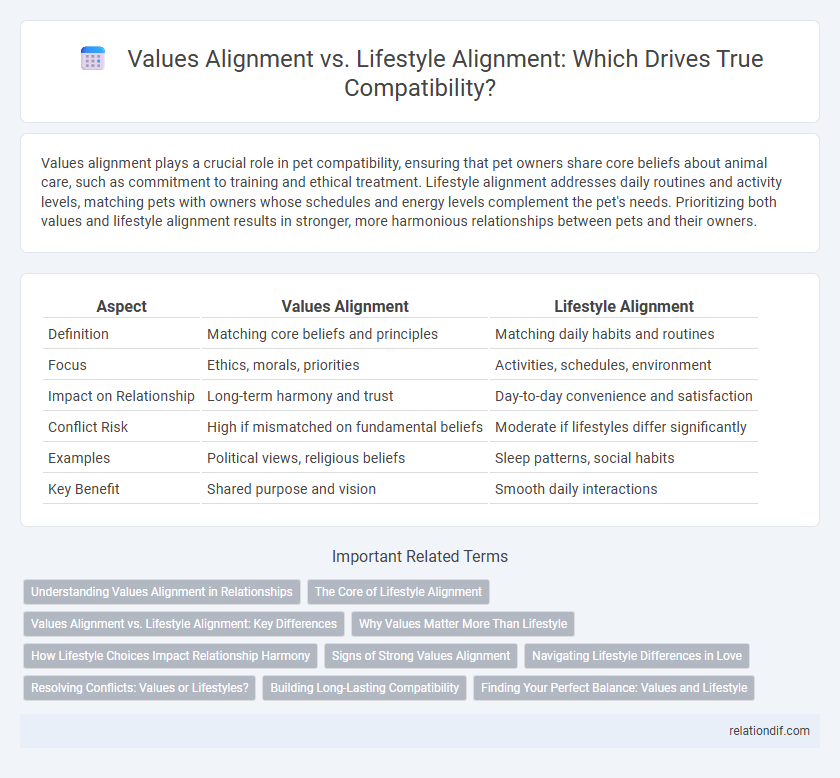
Task: Select cell 'Long-term harmony and trust'
Action: [x=345, y=396]
